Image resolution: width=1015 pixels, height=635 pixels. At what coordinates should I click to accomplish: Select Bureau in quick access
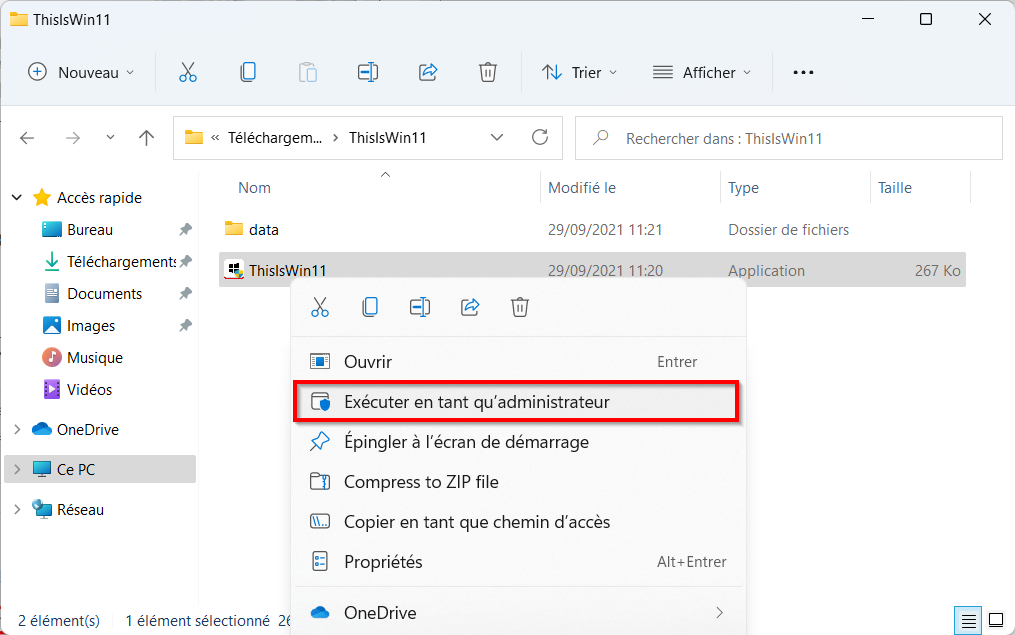point(89,230)
